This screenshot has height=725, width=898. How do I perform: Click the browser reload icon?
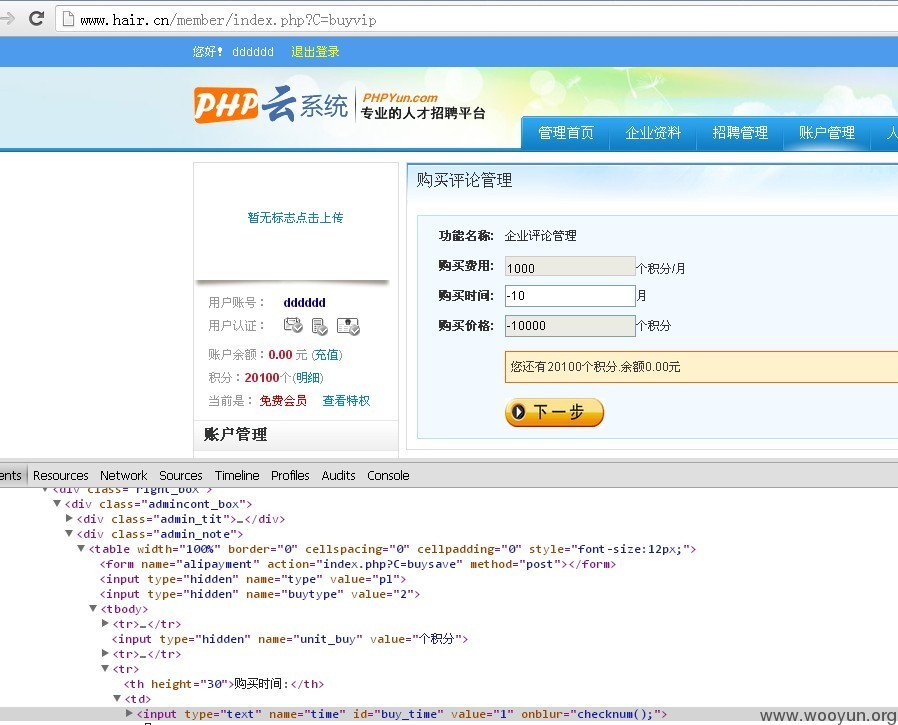(x=37, y=18)
